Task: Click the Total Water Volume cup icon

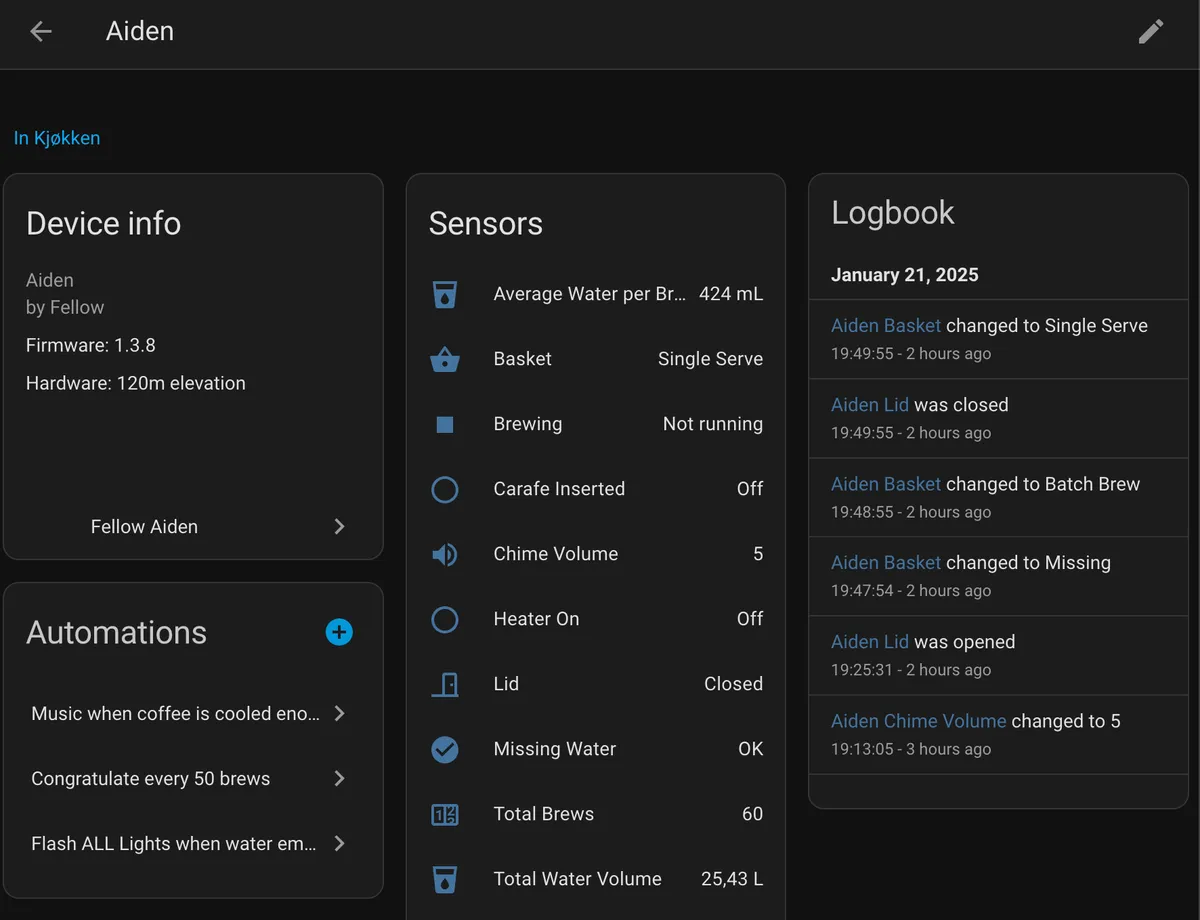Action: click(444, 879)
